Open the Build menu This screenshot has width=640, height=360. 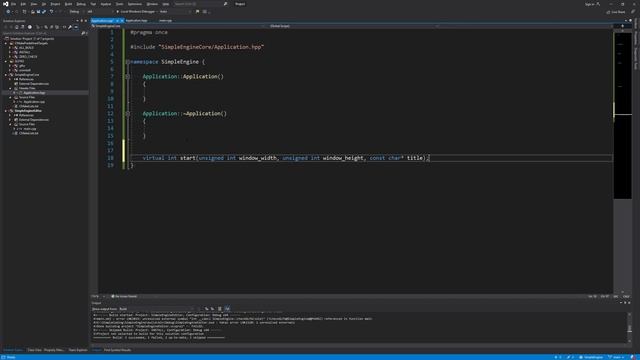(68, 4)
